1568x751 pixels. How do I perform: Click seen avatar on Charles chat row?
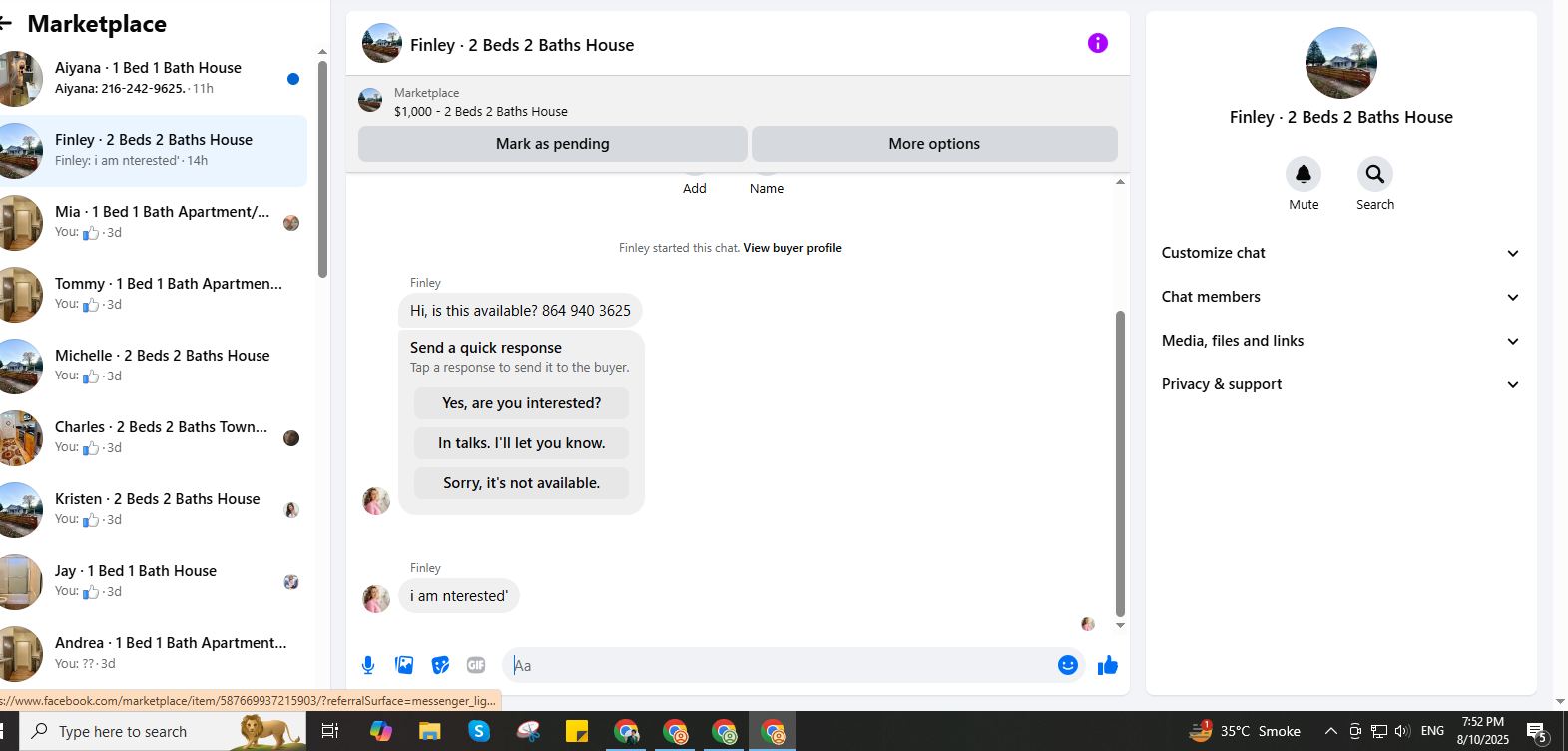coord(291,438)
